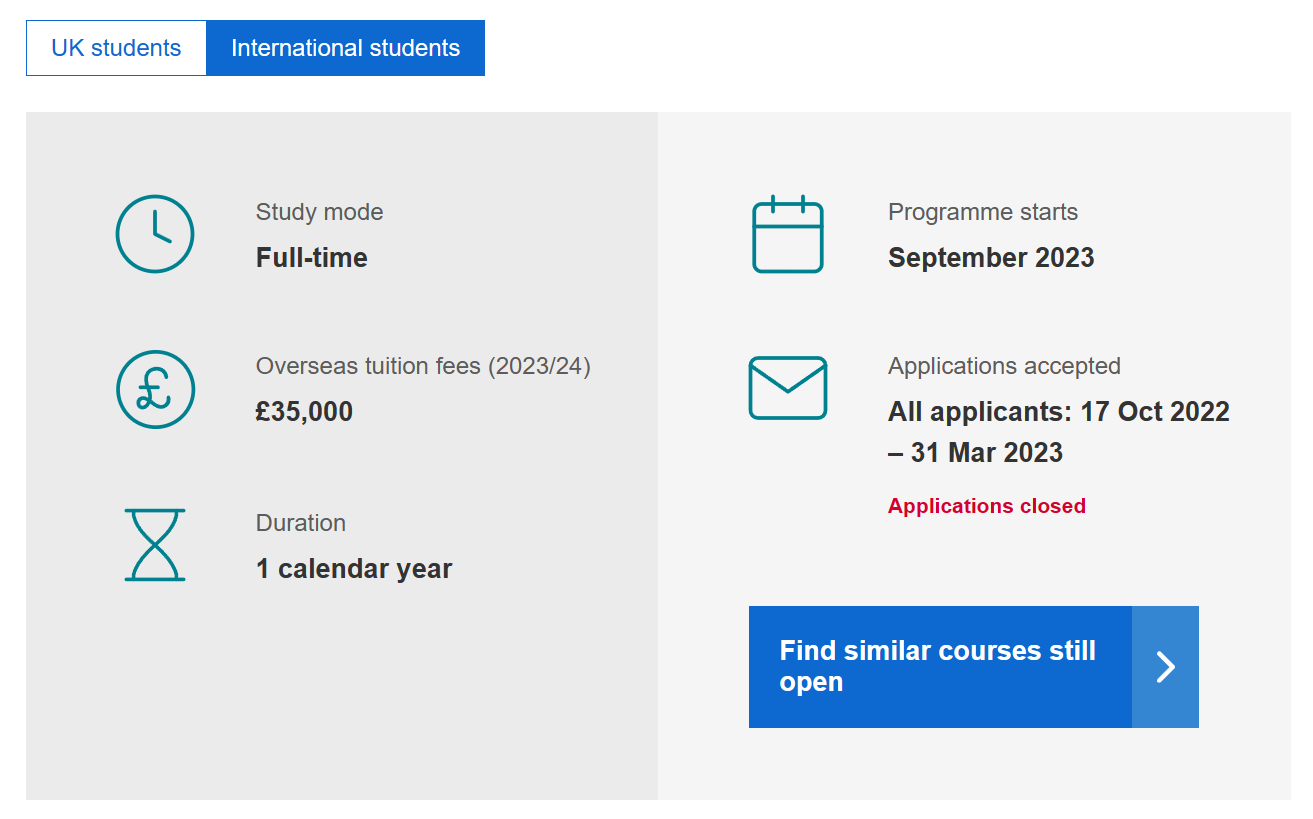Image resolution: width=1313 pixels, height=819 pixels.
Task: Click the clock icon beside Study mode
Action: click(155, 234)
